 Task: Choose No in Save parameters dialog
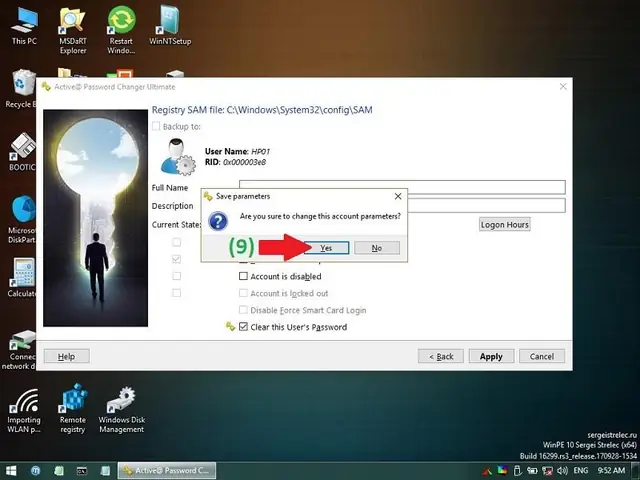[377, 248]
